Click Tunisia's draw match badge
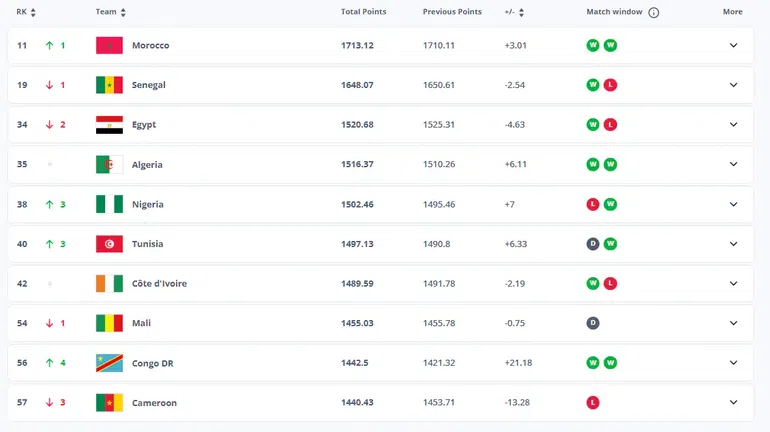Screen dimensions: 770x432 click(592, 244)
